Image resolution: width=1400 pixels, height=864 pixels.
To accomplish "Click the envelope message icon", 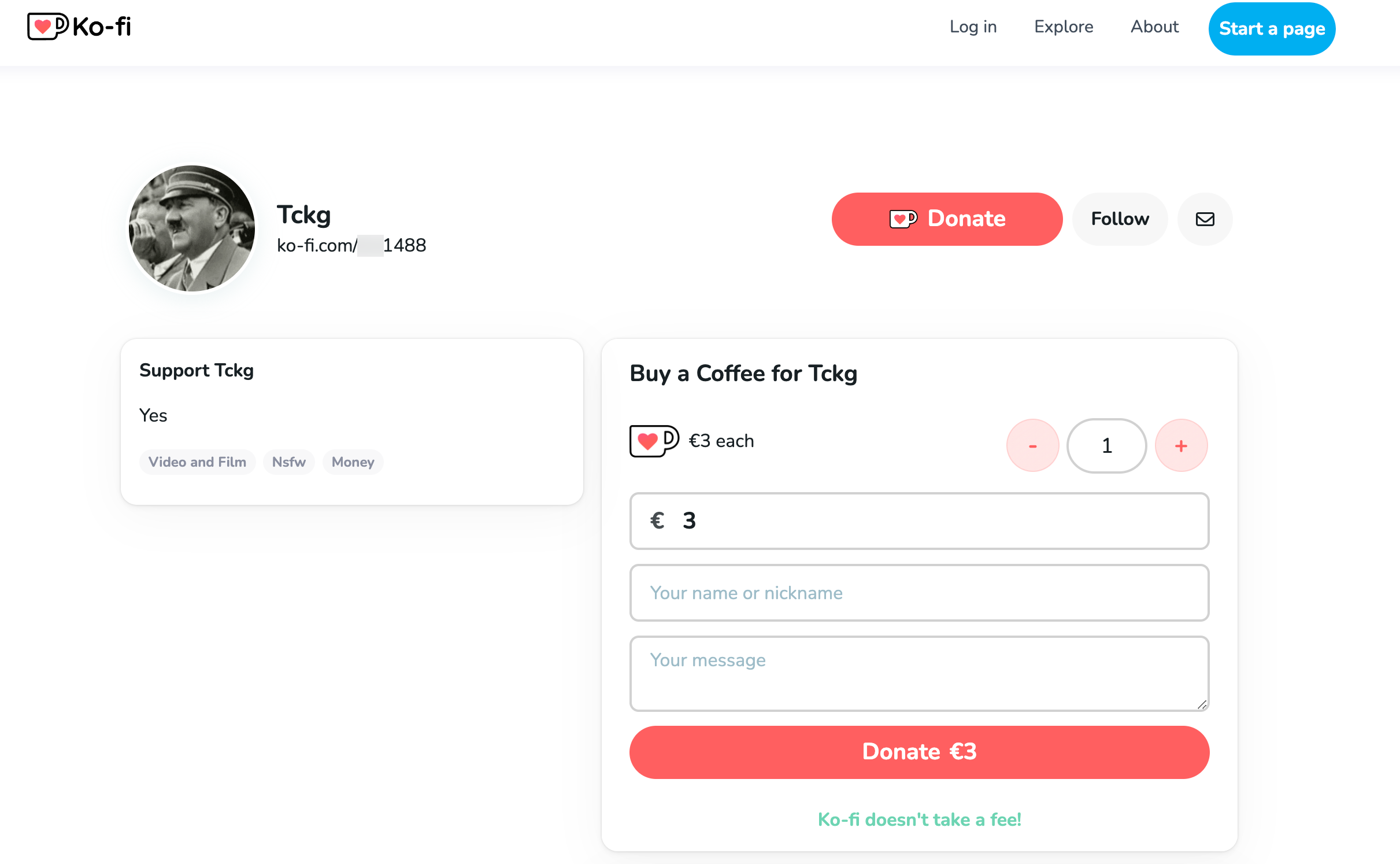I will 1205,219.
